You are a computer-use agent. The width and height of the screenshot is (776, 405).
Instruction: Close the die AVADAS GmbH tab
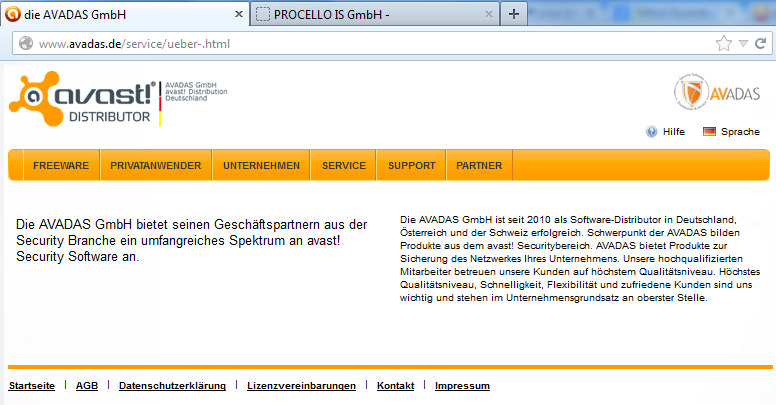pyautogui.click(x=237, y=14)
